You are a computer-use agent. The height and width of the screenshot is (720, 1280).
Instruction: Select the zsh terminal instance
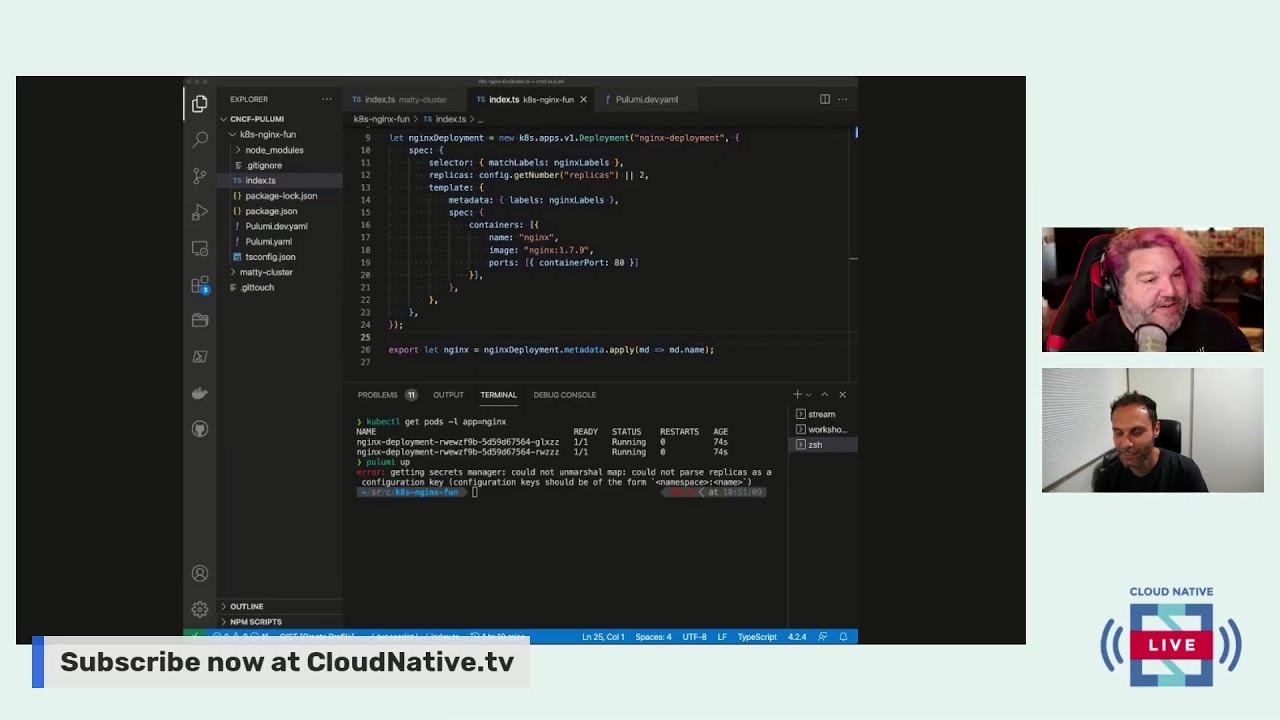823,445
